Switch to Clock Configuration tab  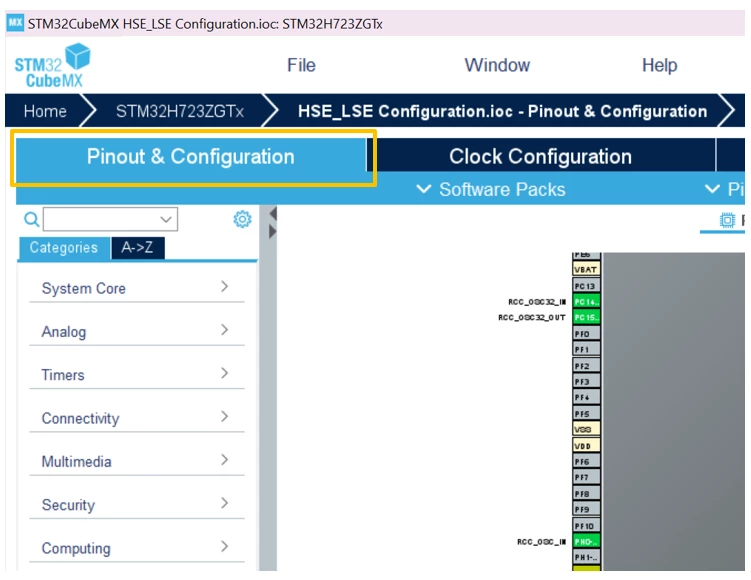[541, 157]
